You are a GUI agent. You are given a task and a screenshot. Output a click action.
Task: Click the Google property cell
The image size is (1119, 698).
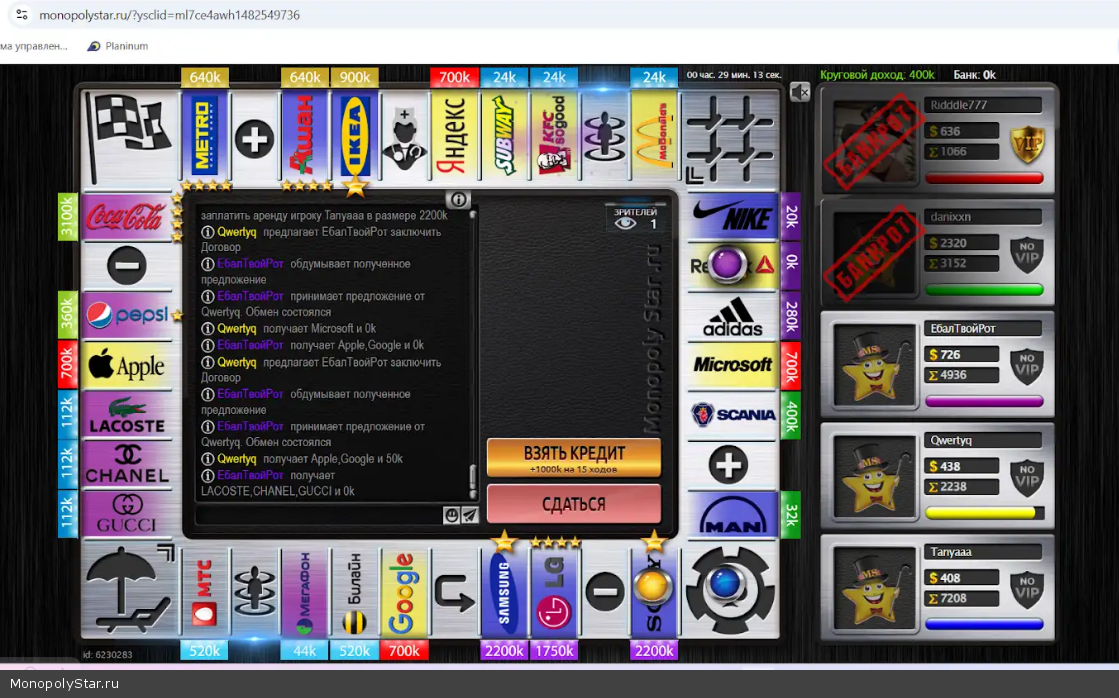405,592
